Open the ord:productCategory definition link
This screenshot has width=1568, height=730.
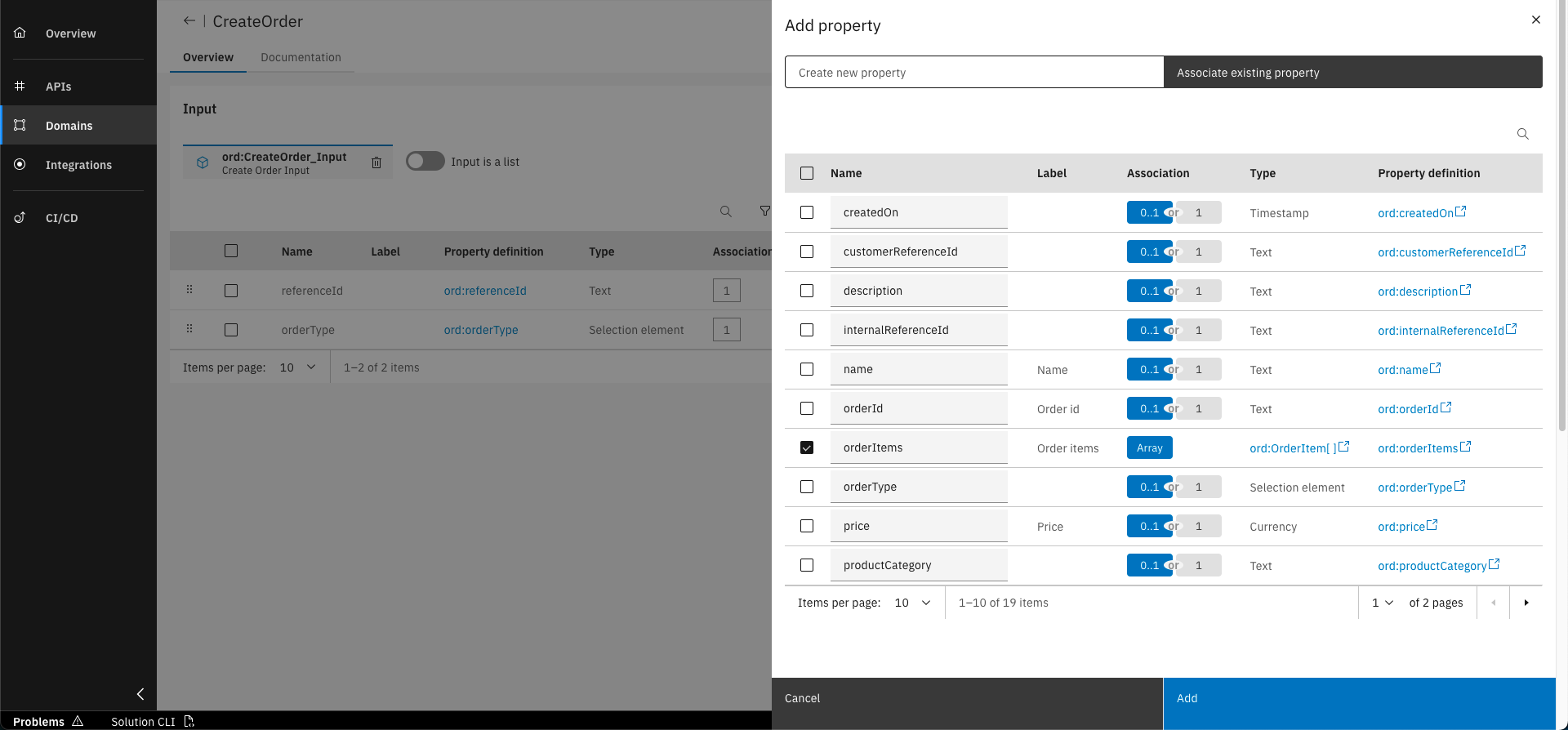click(1432, 566)
